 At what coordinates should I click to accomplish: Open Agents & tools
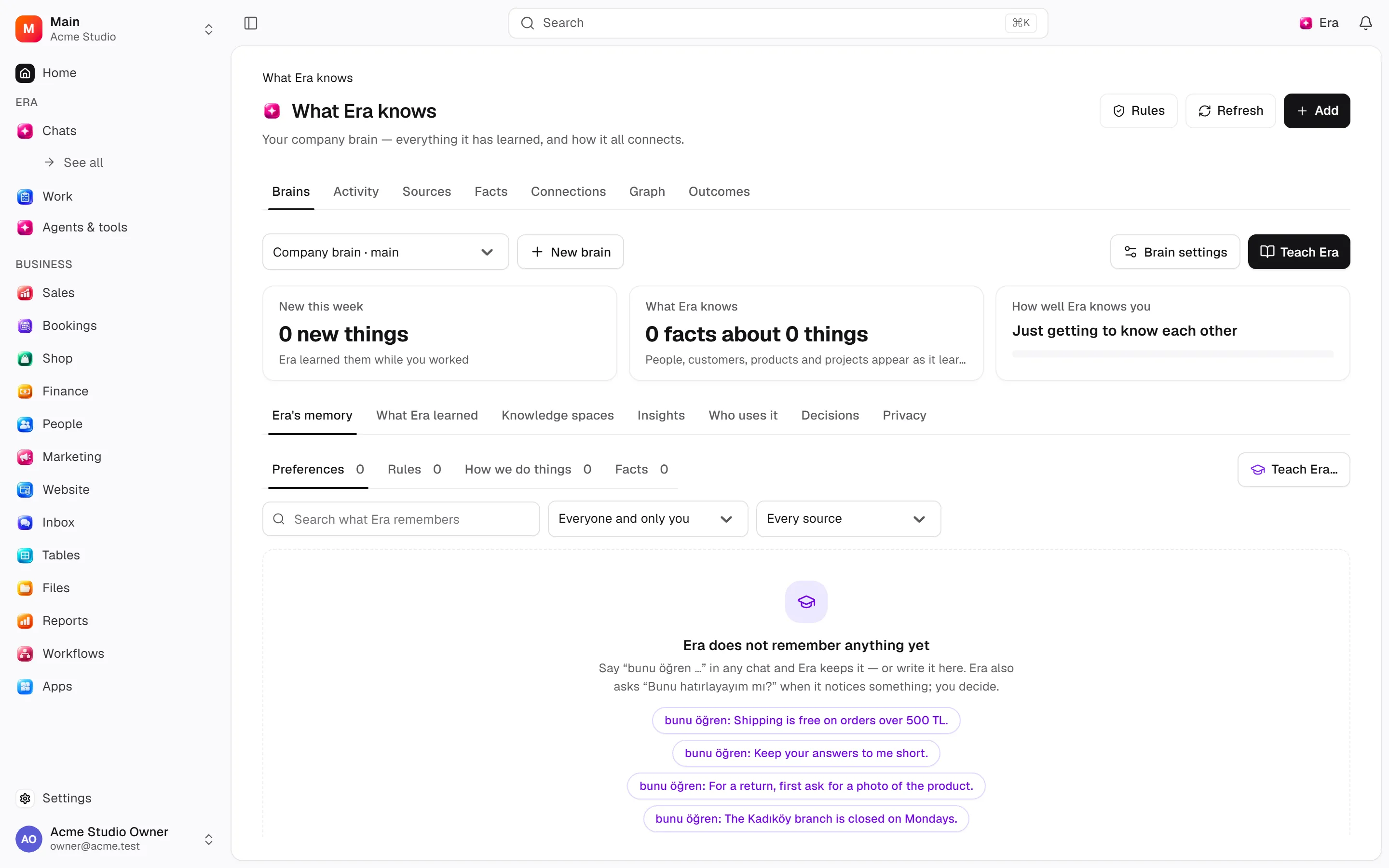tap(115, 227)
